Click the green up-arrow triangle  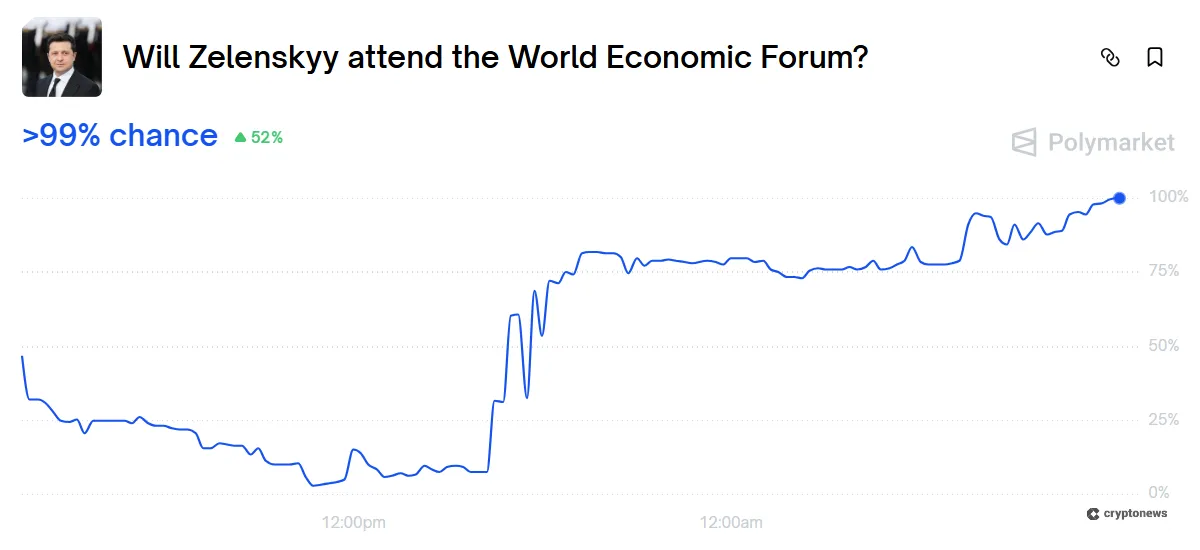click(240, 138)
